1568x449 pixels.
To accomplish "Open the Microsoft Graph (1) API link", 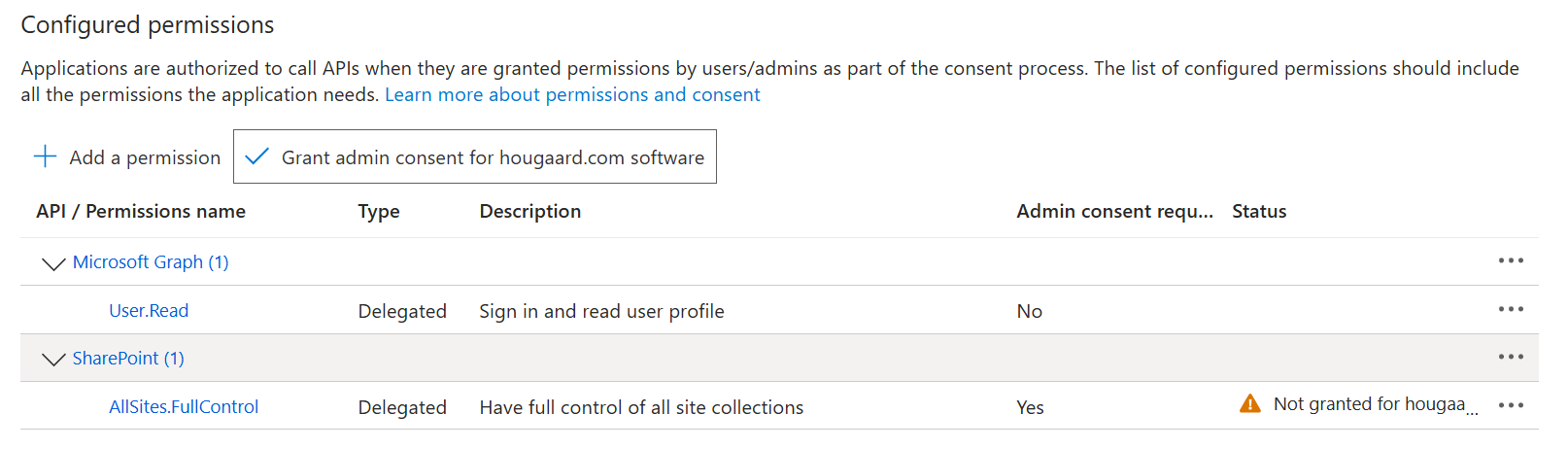I will click(x=151, y=261).
